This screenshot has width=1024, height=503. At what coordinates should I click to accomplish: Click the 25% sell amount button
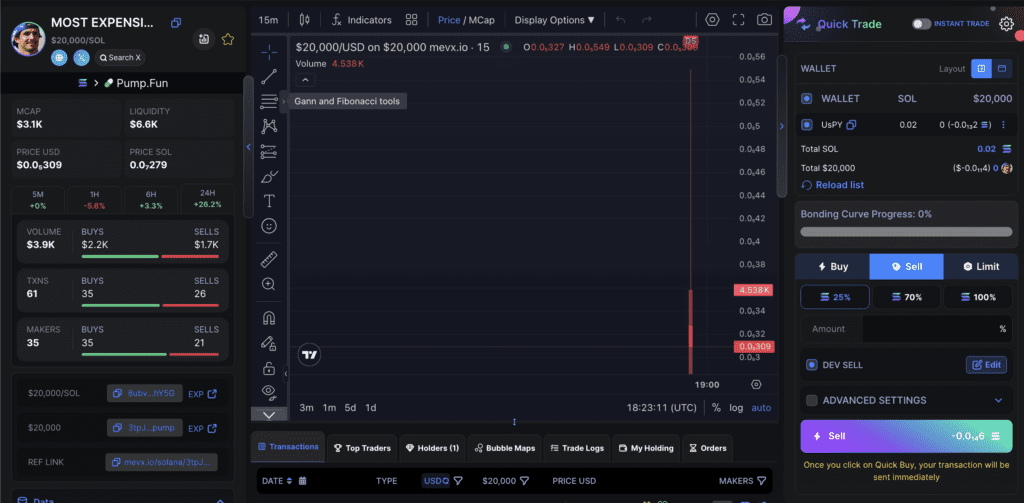(x=835, y=297)
